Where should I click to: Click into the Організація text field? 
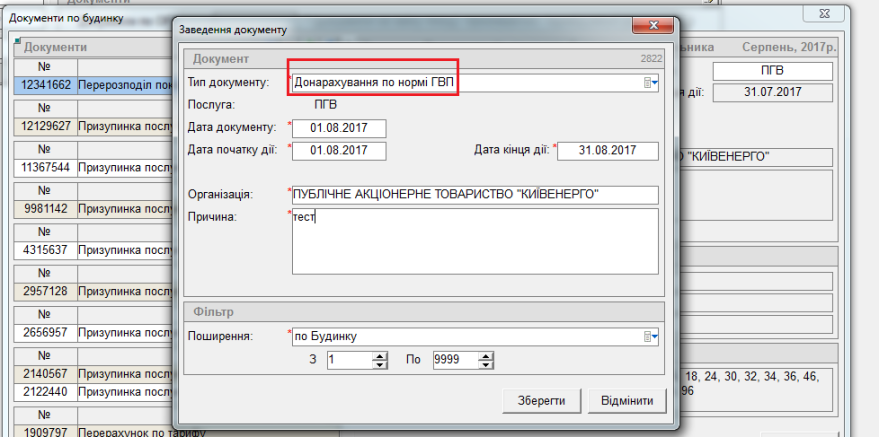coord(474,194)
